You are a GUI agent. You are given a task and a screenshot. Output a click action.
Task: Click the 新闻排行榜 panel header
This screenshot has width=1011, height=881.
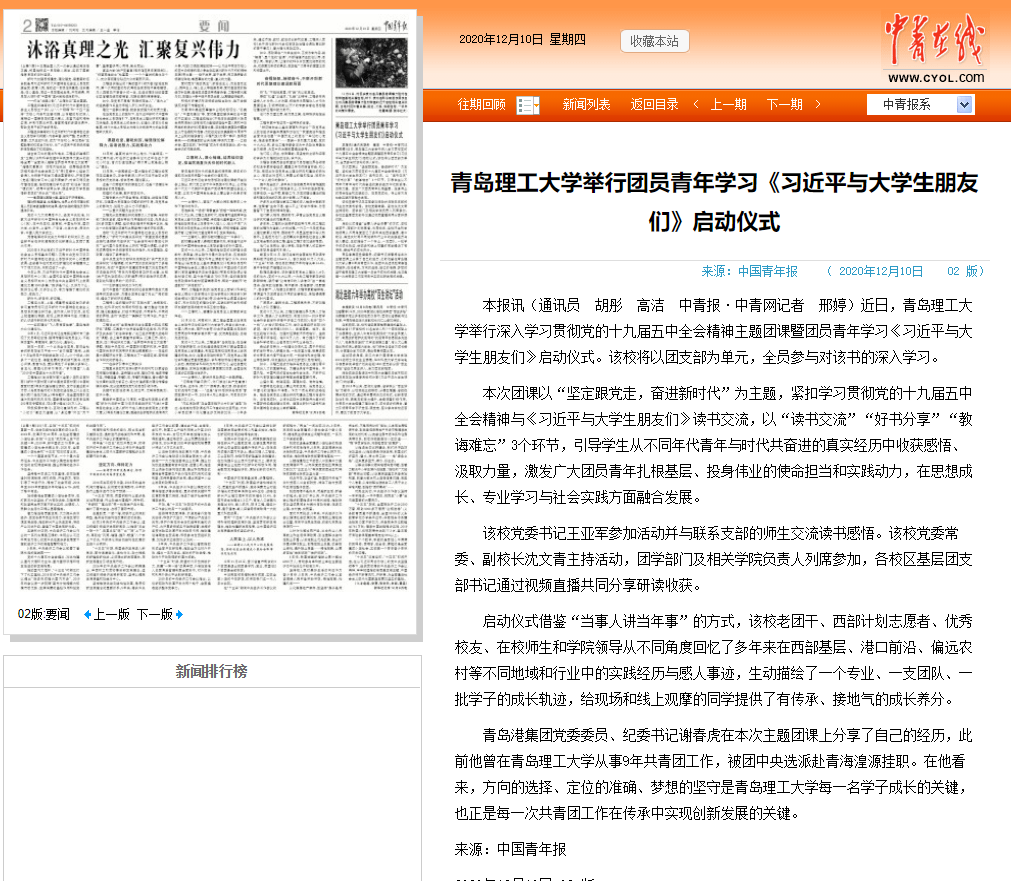[211, 671]
